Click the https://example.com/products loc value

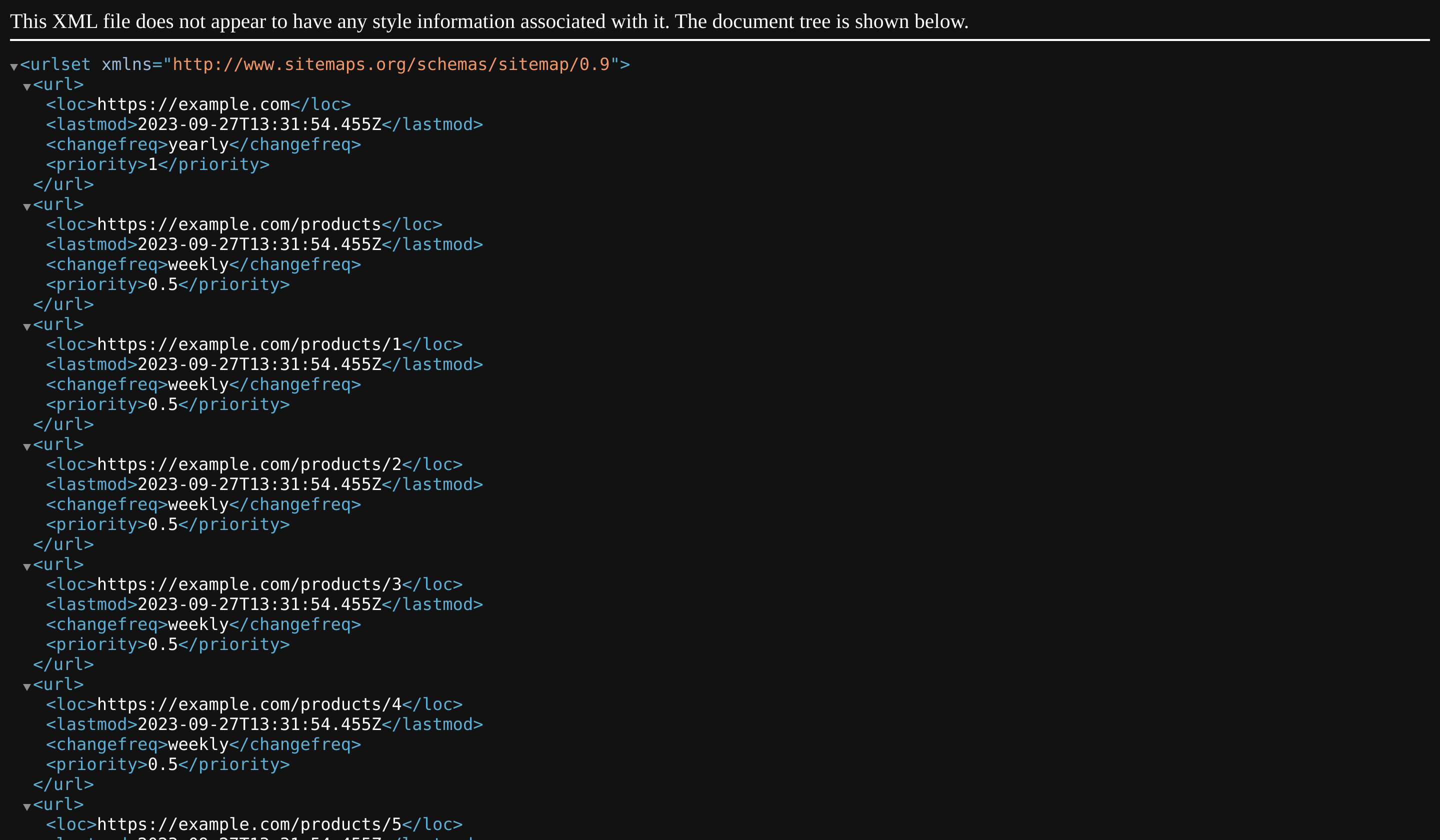point(239,224)
